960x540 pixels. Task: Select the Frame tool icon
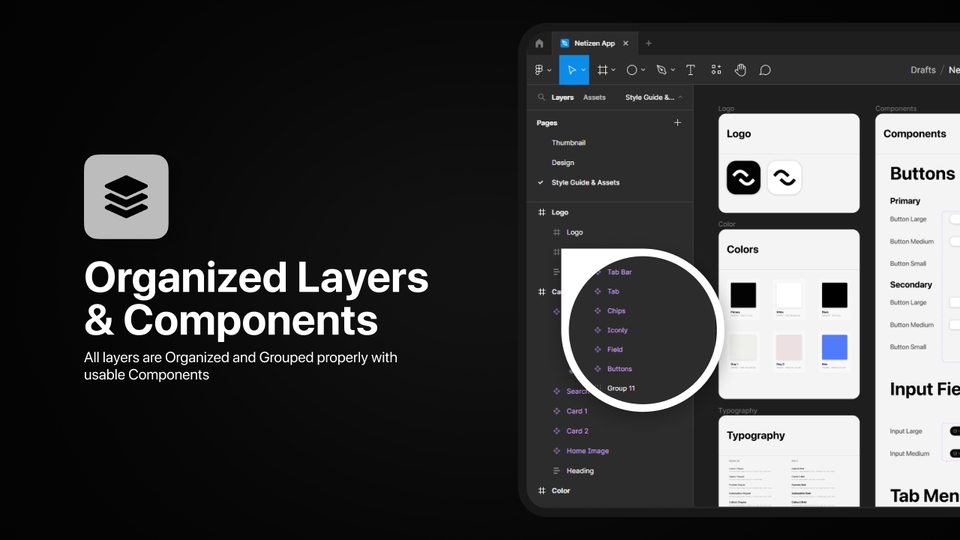click(x=602, y=70)
